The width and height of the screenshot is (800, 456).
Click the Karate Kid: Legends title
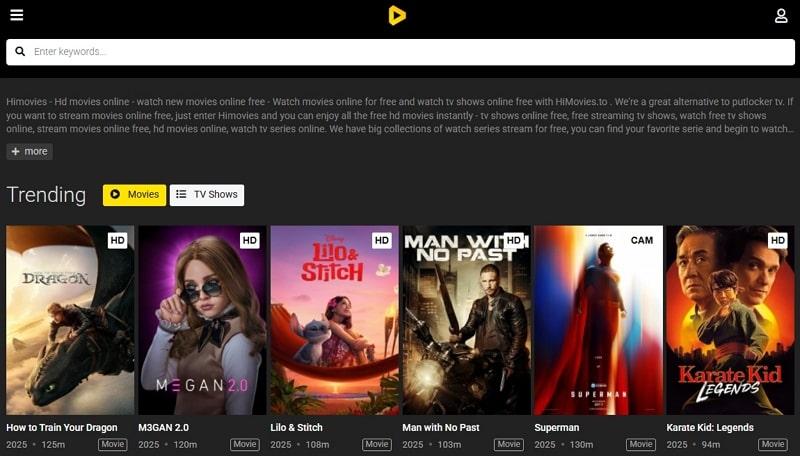[x=710, y=427]
